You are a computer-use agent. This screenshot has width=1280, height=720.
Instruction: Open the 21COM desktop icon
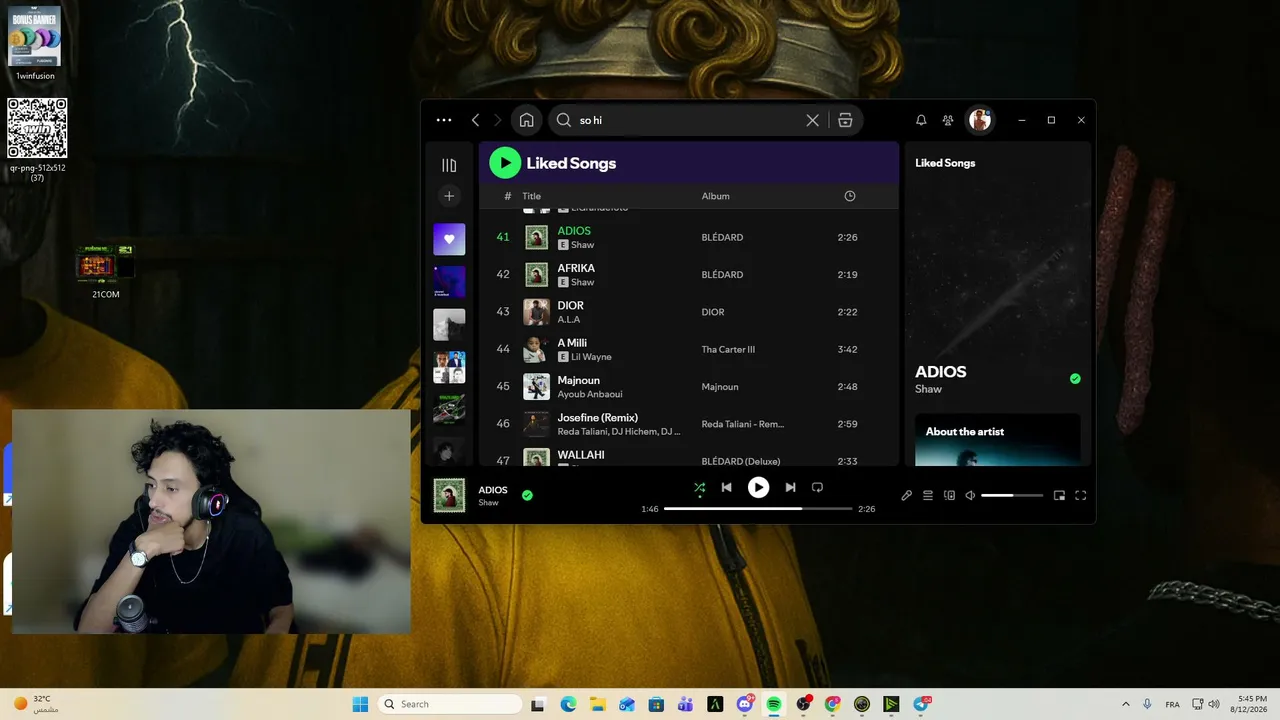pyautogui.click(x=105, y=271)
